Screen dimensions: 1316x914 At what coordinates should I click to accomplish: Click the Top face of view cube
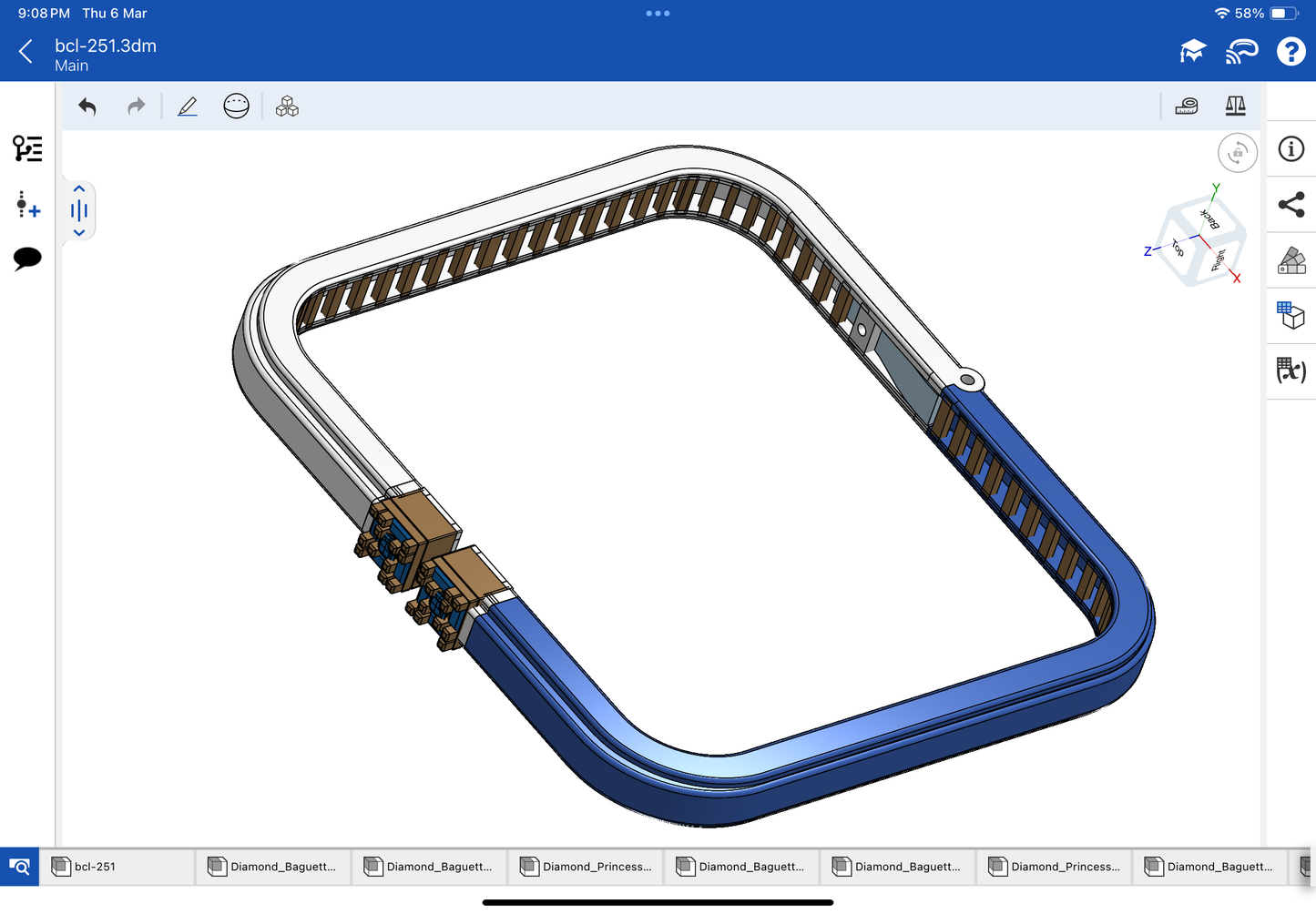point(1178,248)
